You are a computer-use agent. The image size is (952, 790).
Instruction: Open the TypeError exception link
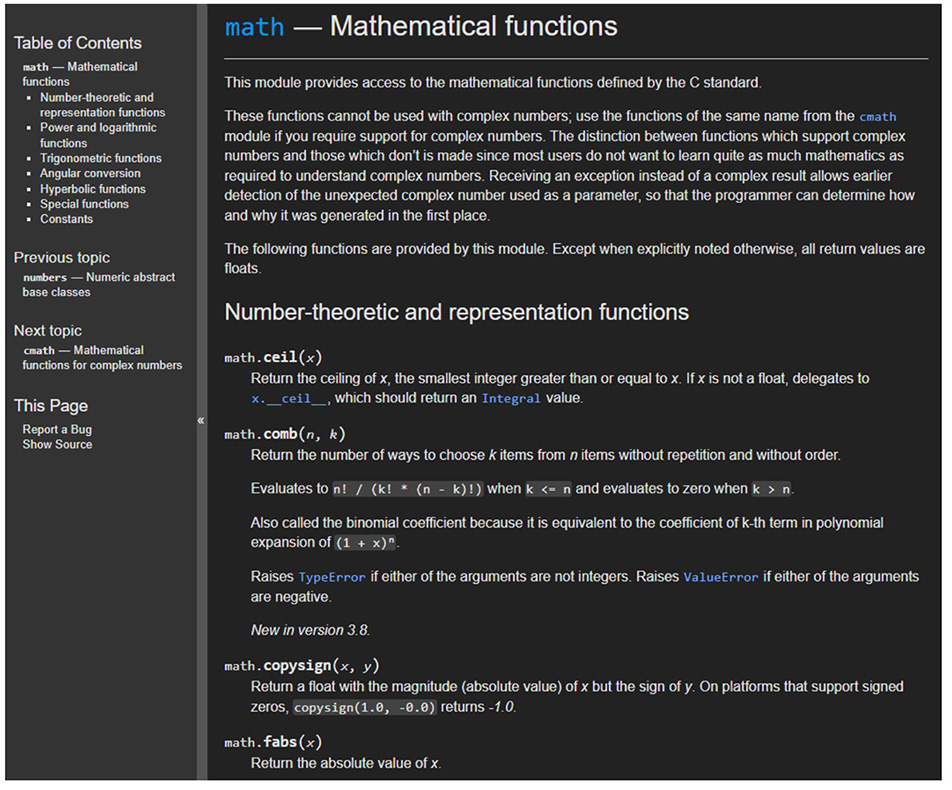point(332,577)
